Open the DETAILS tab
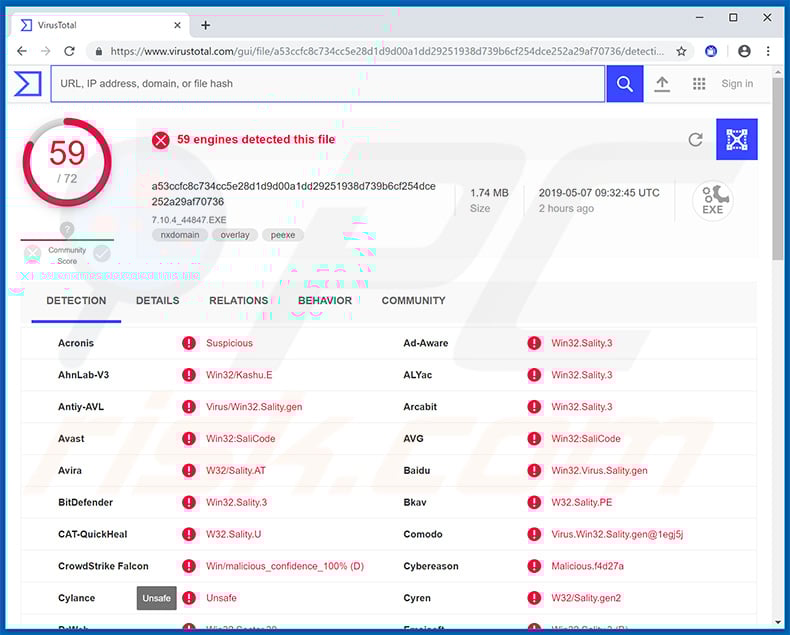Screen dimensions: 790x635 pyautogui.click(x=157, y=301)
